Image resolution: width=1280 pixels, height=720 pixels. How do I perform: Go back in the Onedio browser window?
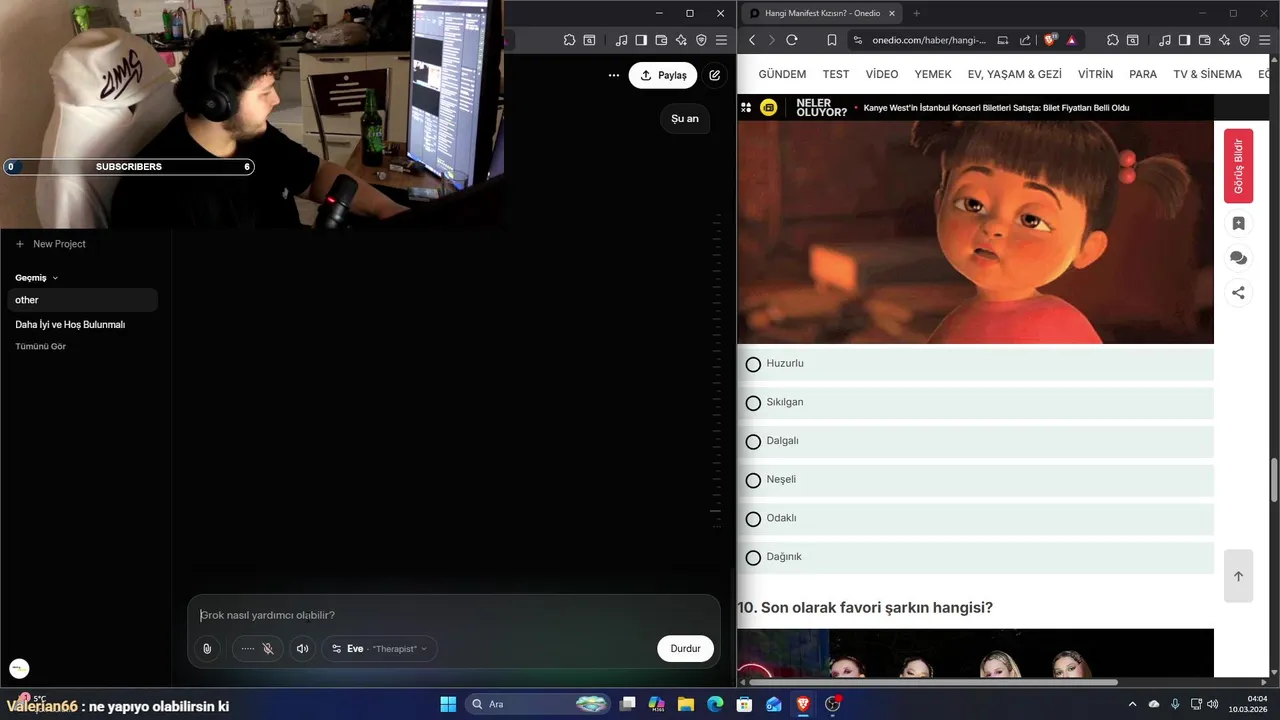pyautogui.click(x=752, y=40)
